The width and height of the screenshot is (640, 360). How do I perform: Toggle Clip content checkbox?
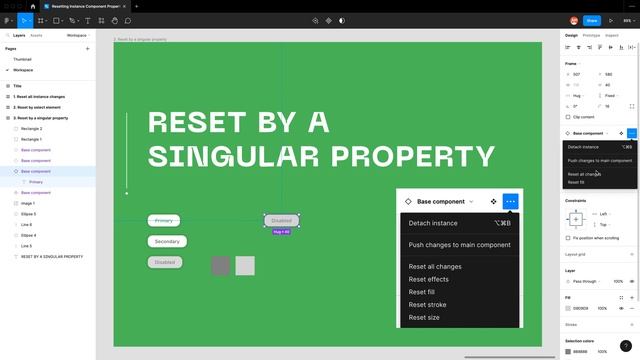(x=568, y=117)
